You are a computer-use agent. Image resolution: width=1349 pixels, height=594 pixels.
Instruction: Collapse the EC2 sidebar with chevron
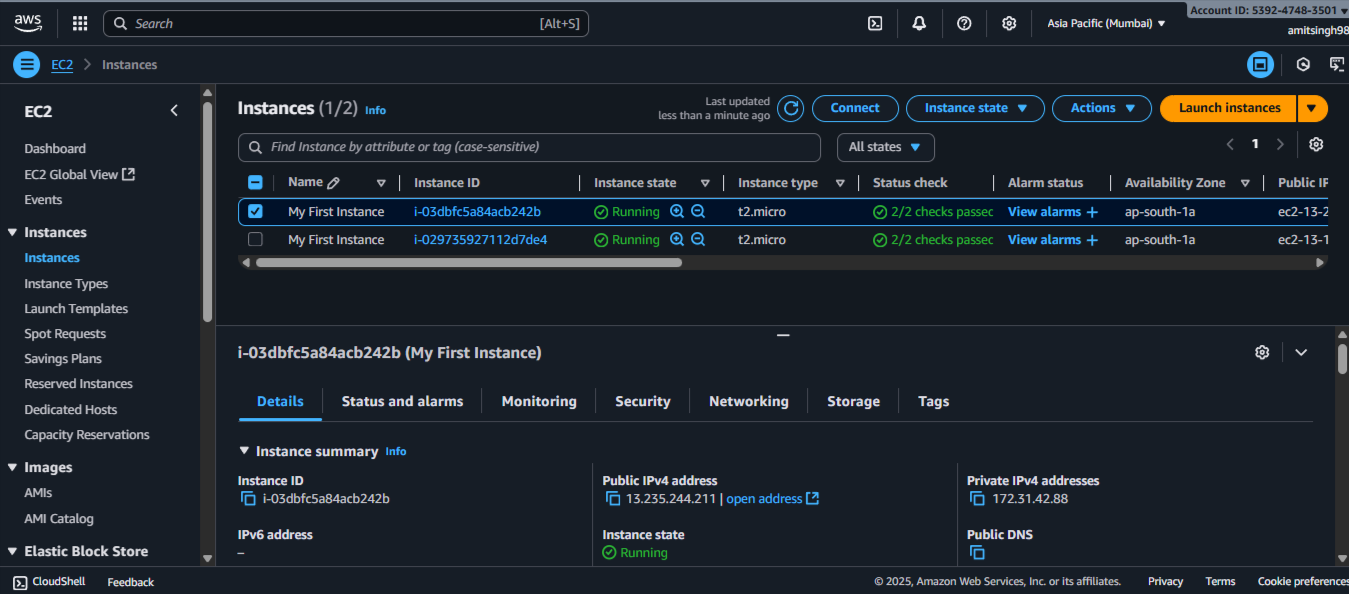coord(174,111)
